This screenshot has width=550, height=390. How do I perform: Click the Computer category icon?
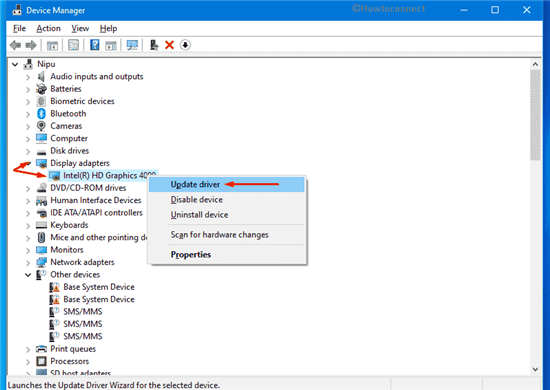tap(41, 138)
